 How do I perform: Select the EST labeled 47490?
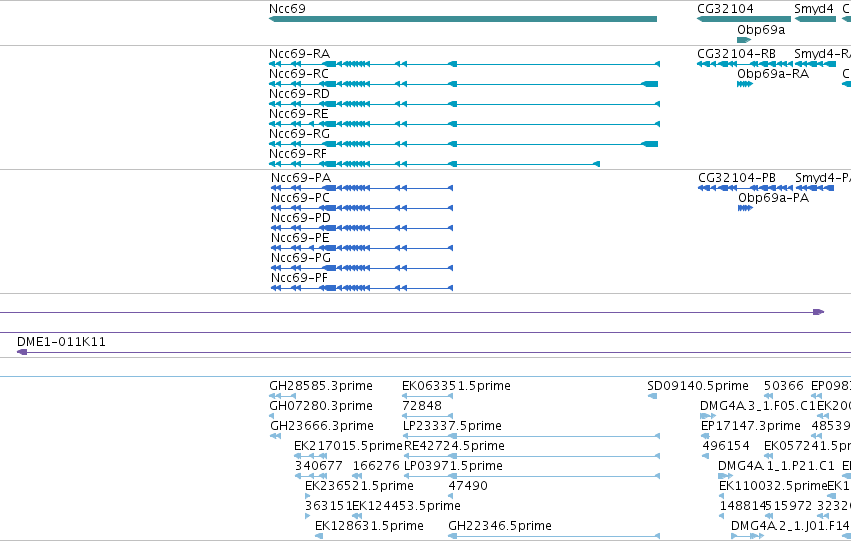pos(468,486)
